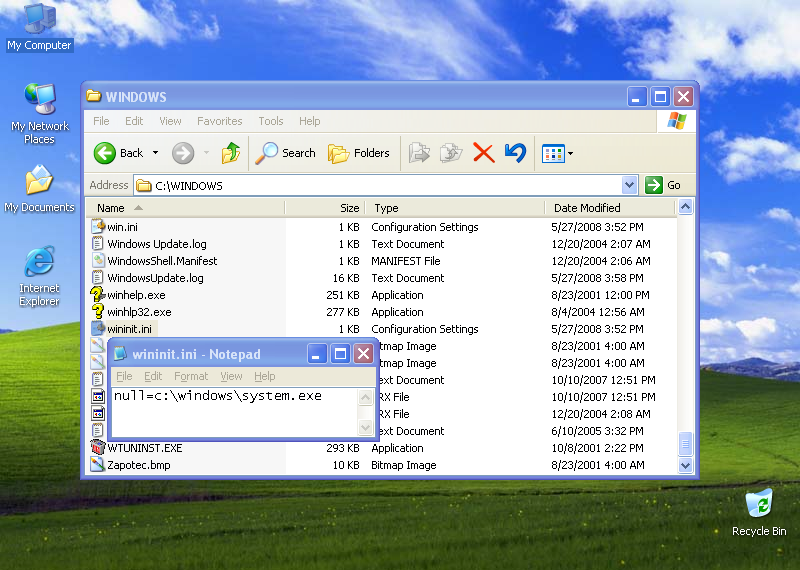Click the WTUNINST.EXE file name

pyautogui.click(x=145, y=448)
